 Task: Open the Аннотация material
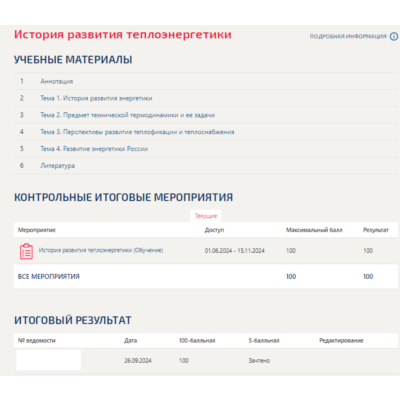click(x=57, y=81)
